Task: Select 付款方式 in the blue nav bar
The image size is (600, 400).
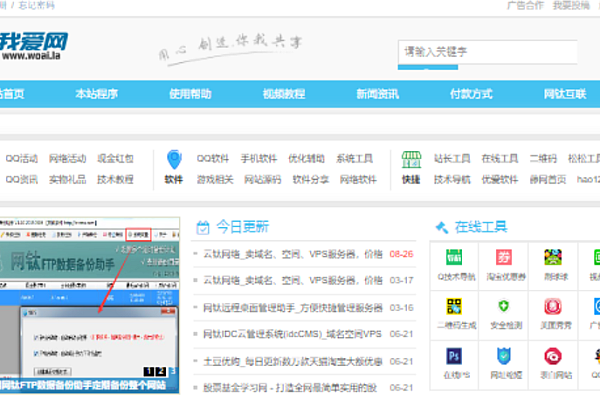Action: click(470, 95)
